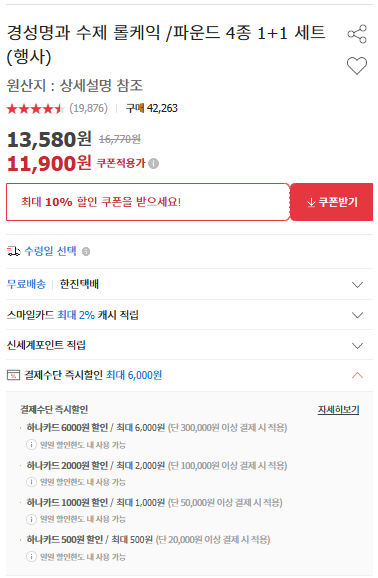Screen dimensions: 378x578
Task: Collapse the 결제수단 즉시할인 section
Action: pyautogui.click(x=357, y=375)
